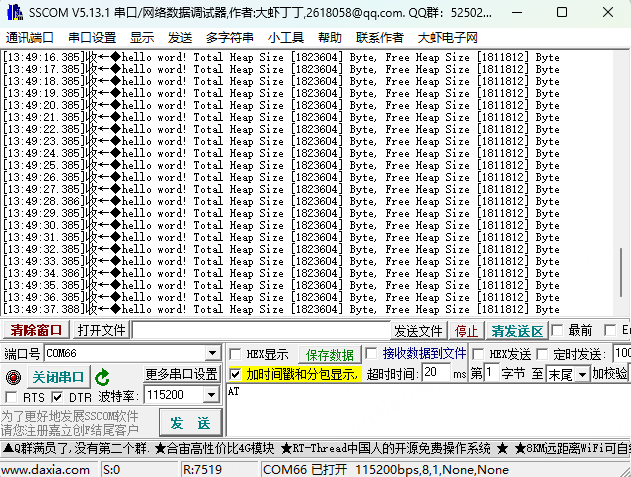Click the red record indicator icon
This screenshot has width=631, height=477.
tap(13, 377)
